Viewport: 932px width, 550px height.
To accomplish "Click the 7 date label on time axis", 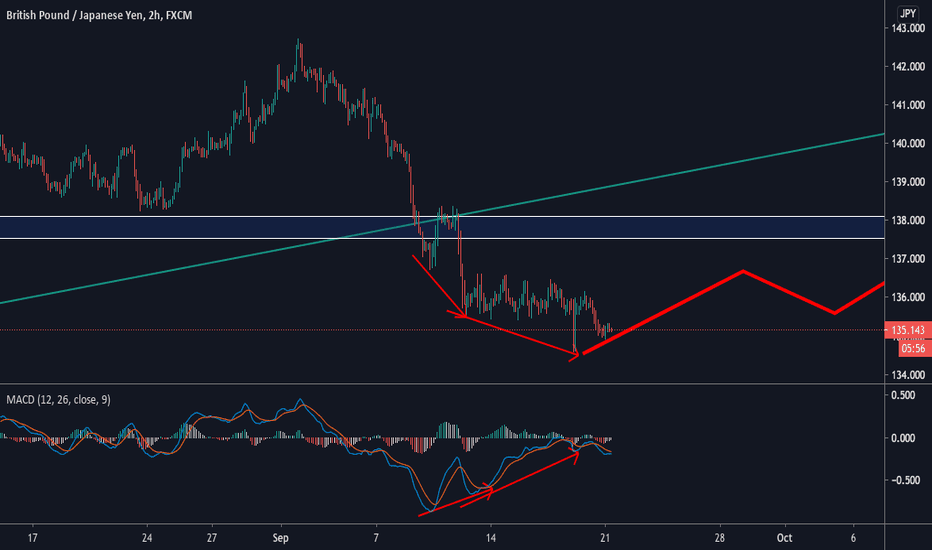I will point(376,538).
